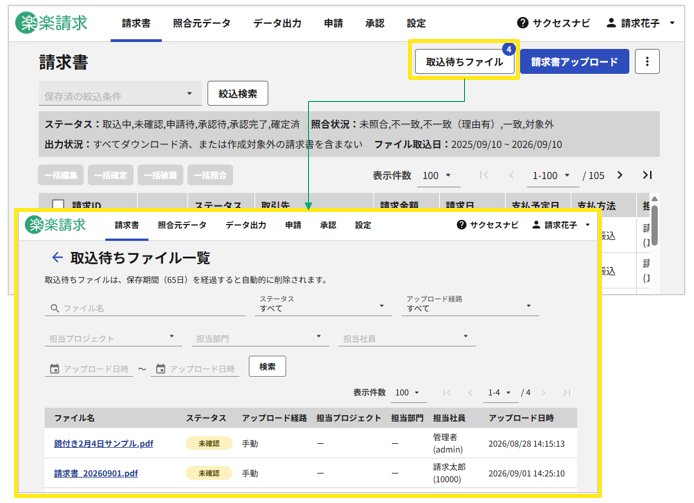Expand 請求花子 user menu in the front window
The height and width of the screenshot is (503, 694).
click(x=588, y=225)
